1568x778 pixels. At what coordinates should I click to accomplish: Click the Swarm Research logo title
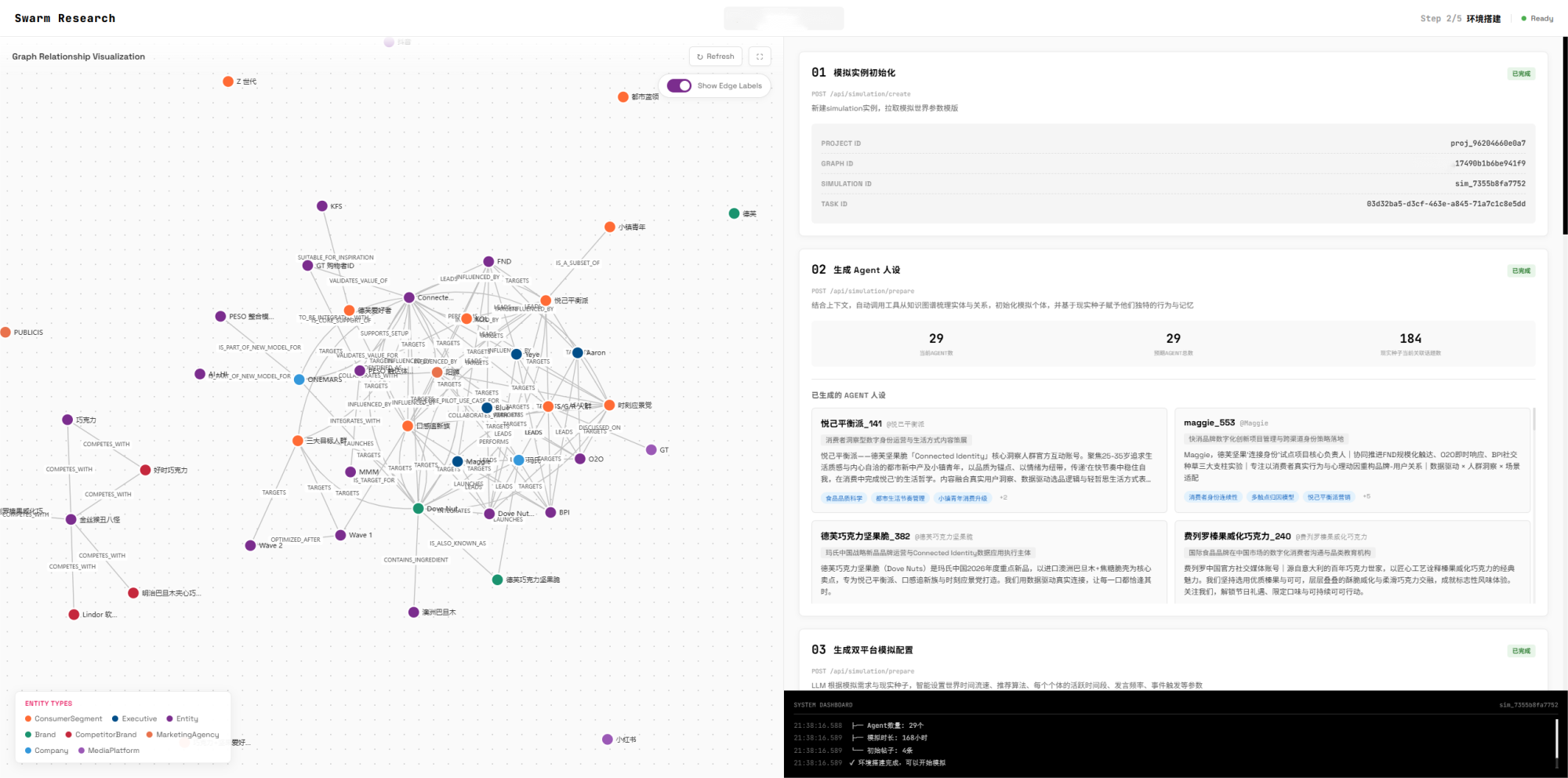tap(65, 18)
